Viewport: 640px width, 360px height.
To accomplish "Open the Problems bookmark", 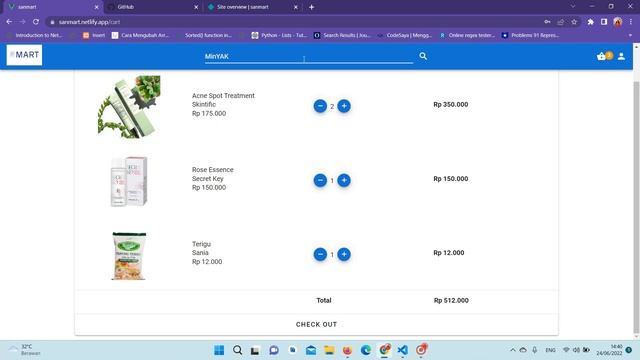I will tap(531, 36).
